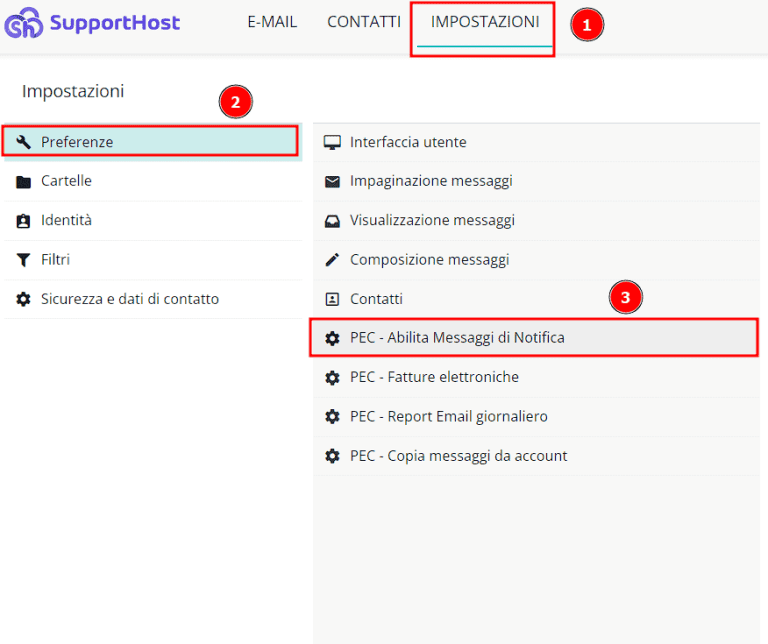The image size is (768, 644).
Task: Click the monitor icon beside Interfaccia utente
Action: coord(333,142)
